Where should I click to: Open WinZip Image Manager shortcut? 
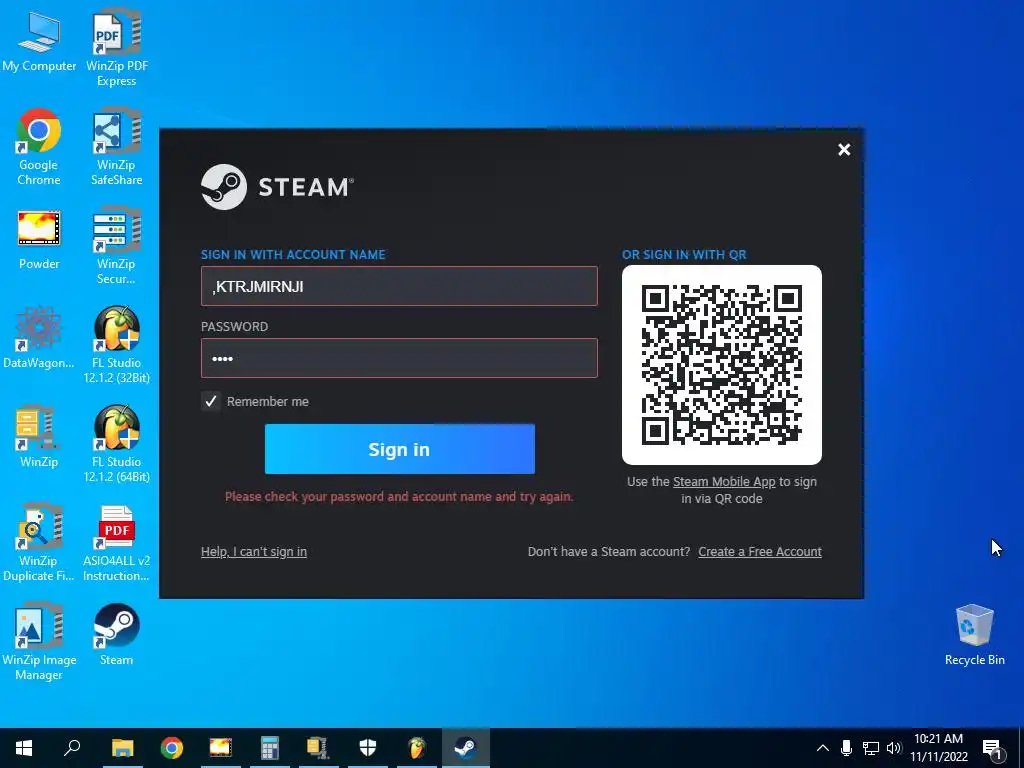(x=39, y=642)
